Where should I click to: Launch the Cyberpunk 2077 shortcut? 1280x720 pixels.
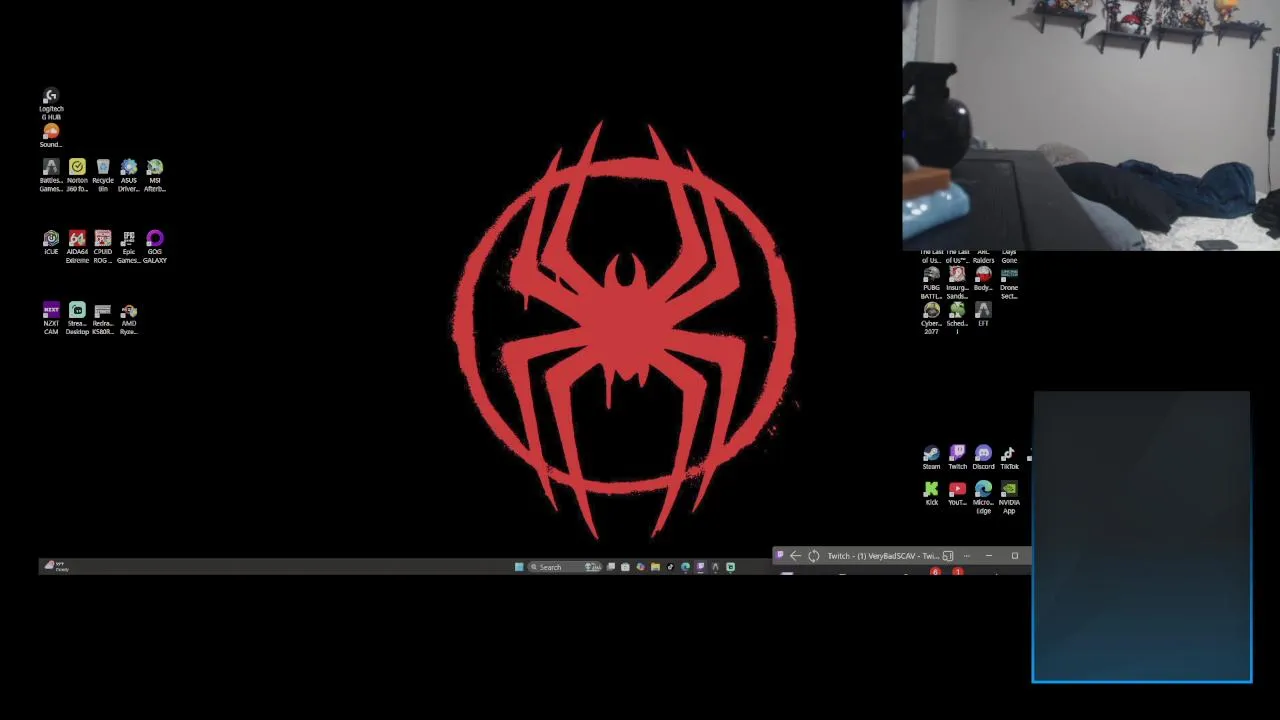click(932, 319)
